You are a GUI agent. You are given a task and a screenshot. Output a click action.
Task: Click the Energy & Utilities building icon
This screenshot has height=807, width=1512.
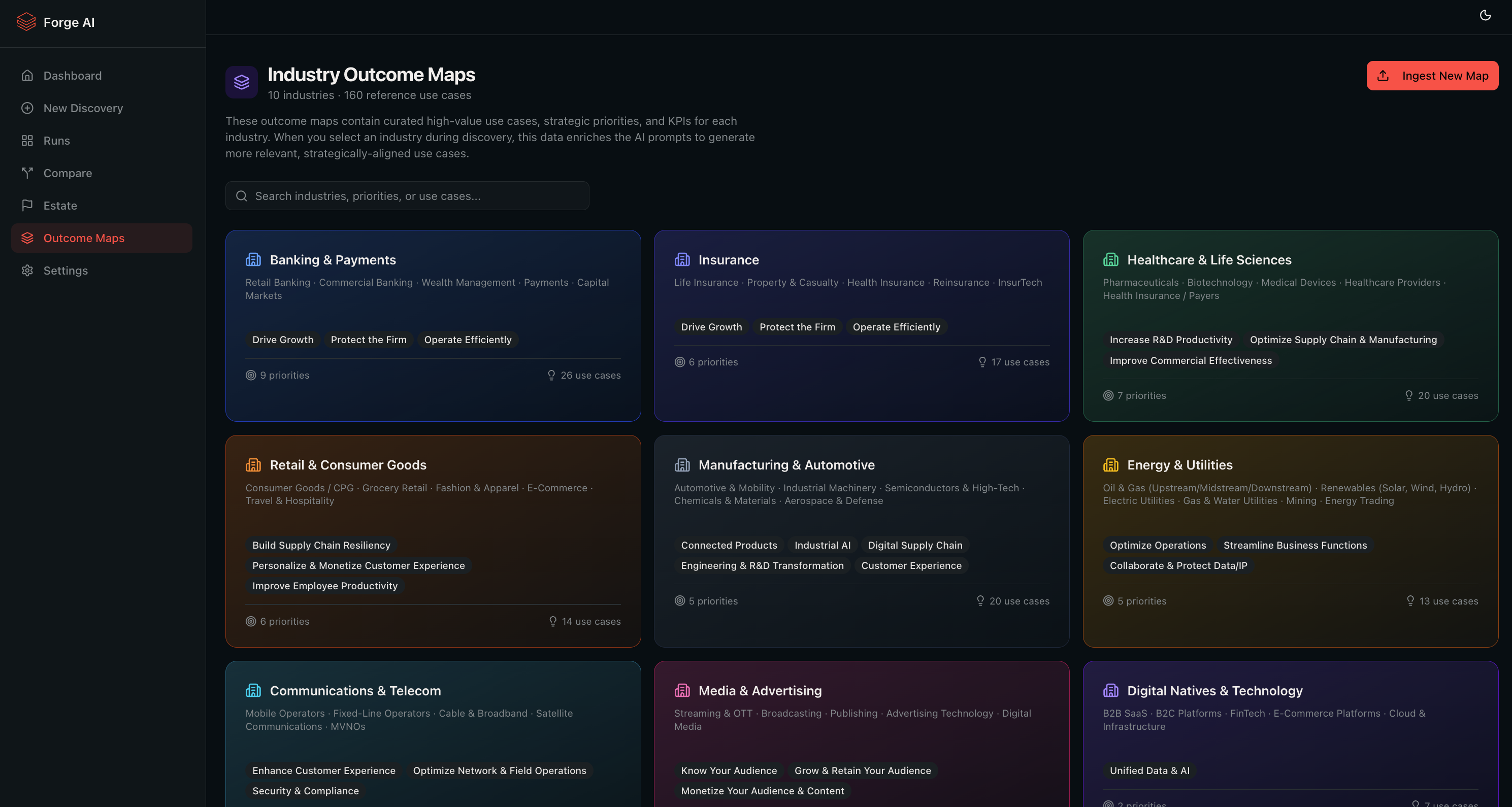(1110, 465)
